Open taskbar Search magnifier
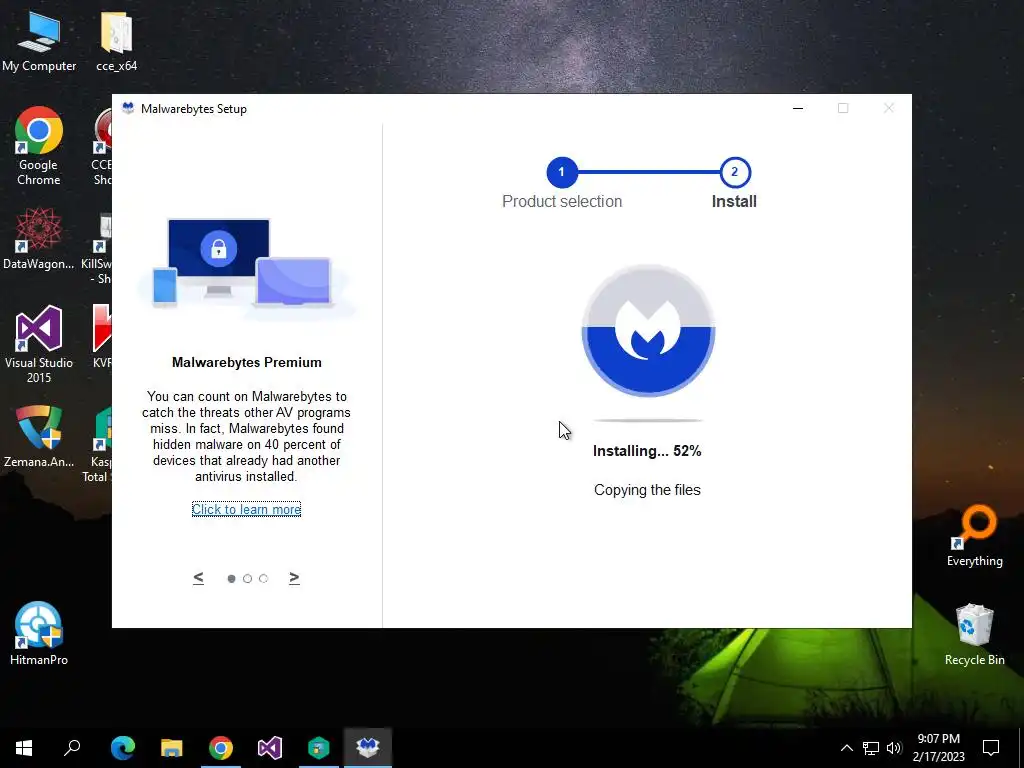Viewport: 1024px width, 768px height. (x=72, y=748)
